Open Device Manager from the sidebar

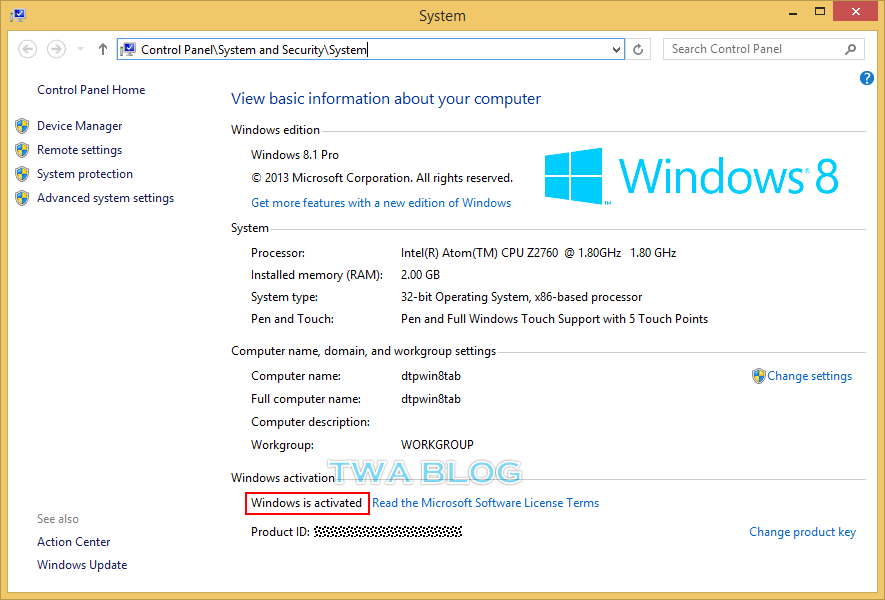coord(79,125)
